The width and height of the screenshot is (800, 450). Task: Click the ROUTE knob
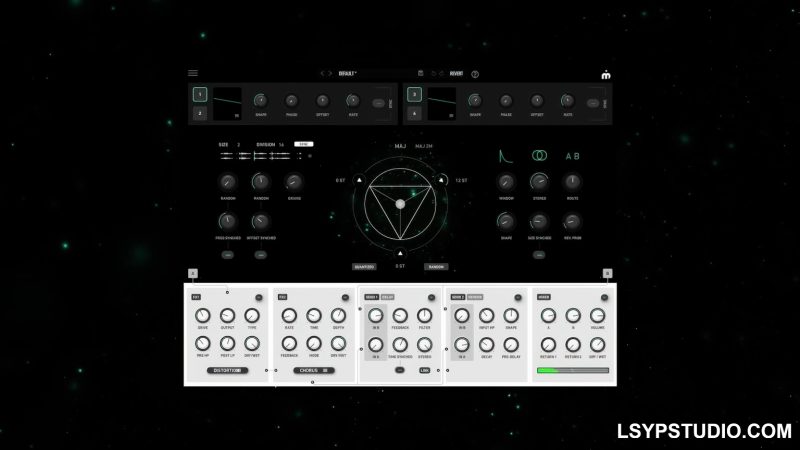(572, 182)
